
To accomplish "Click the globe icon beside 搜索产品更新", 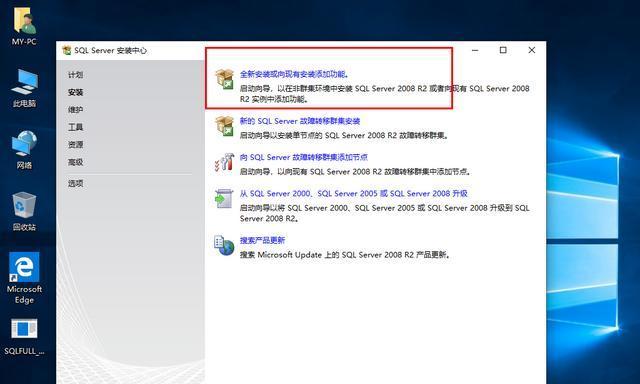I will [224, 245].
